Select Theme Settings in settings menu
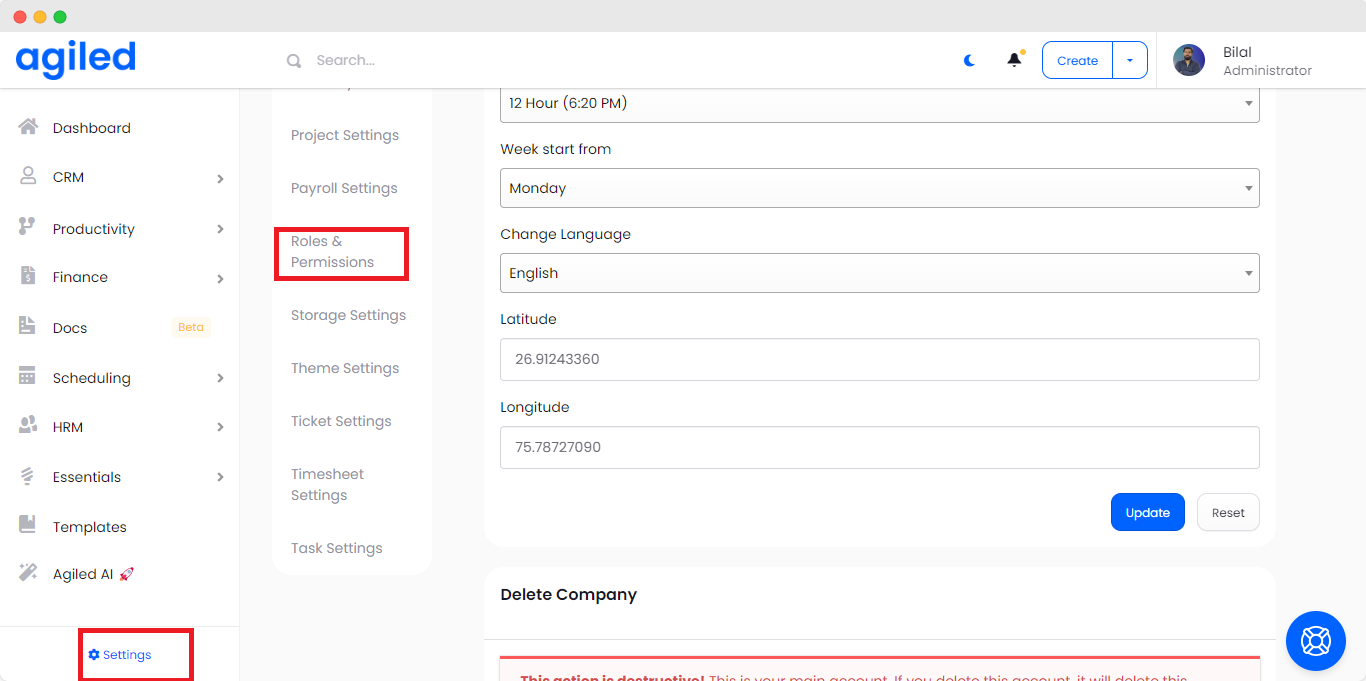Viewport: 1366px width, 681px height. pyautogui.click(x=345, y=368)
